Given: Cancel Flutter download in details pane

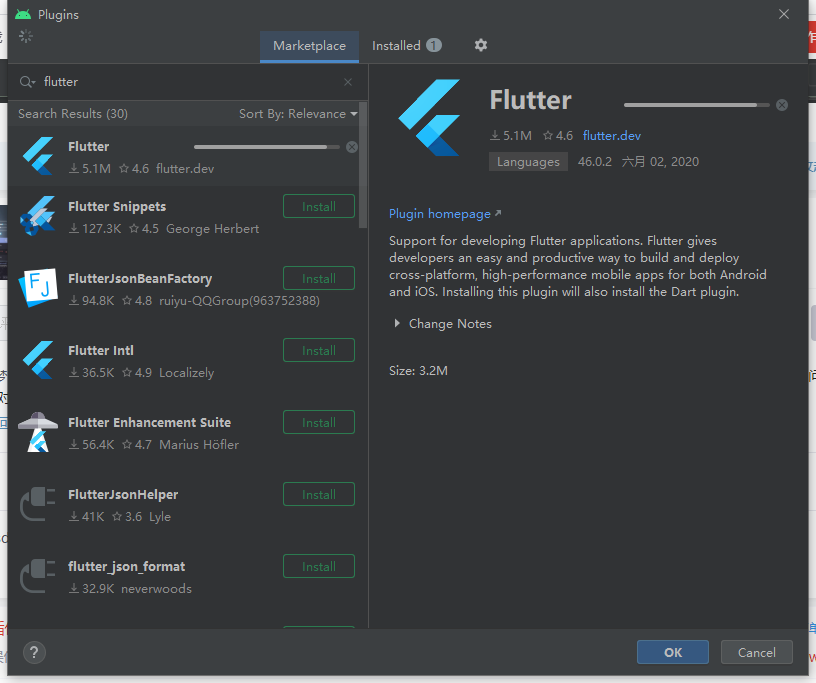Looking at the screenshot, I should (782, 105).
